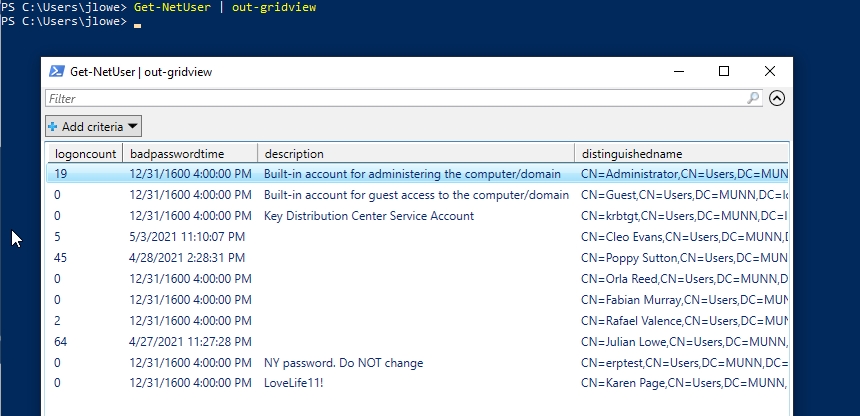Click the magnifier search icon in the filter box
This screenshot has height=416, width=860.
tap(753, 98)
